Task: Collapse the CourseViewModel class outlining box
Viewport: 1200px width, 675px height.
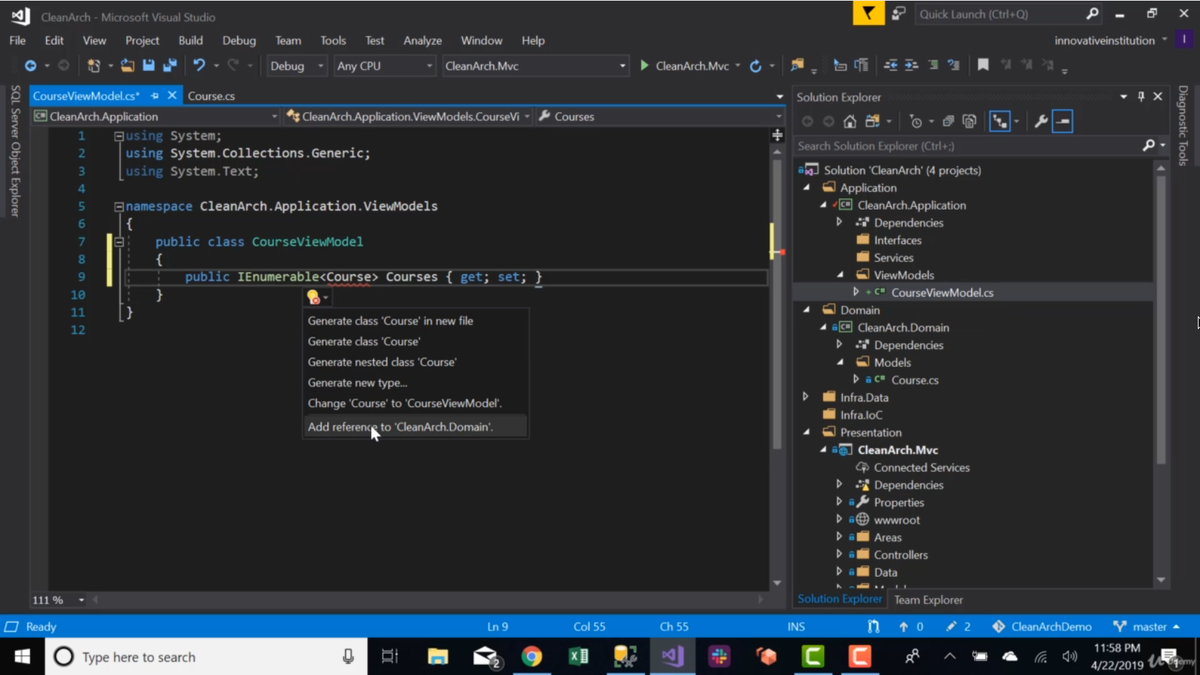Action: click(119, 242)
